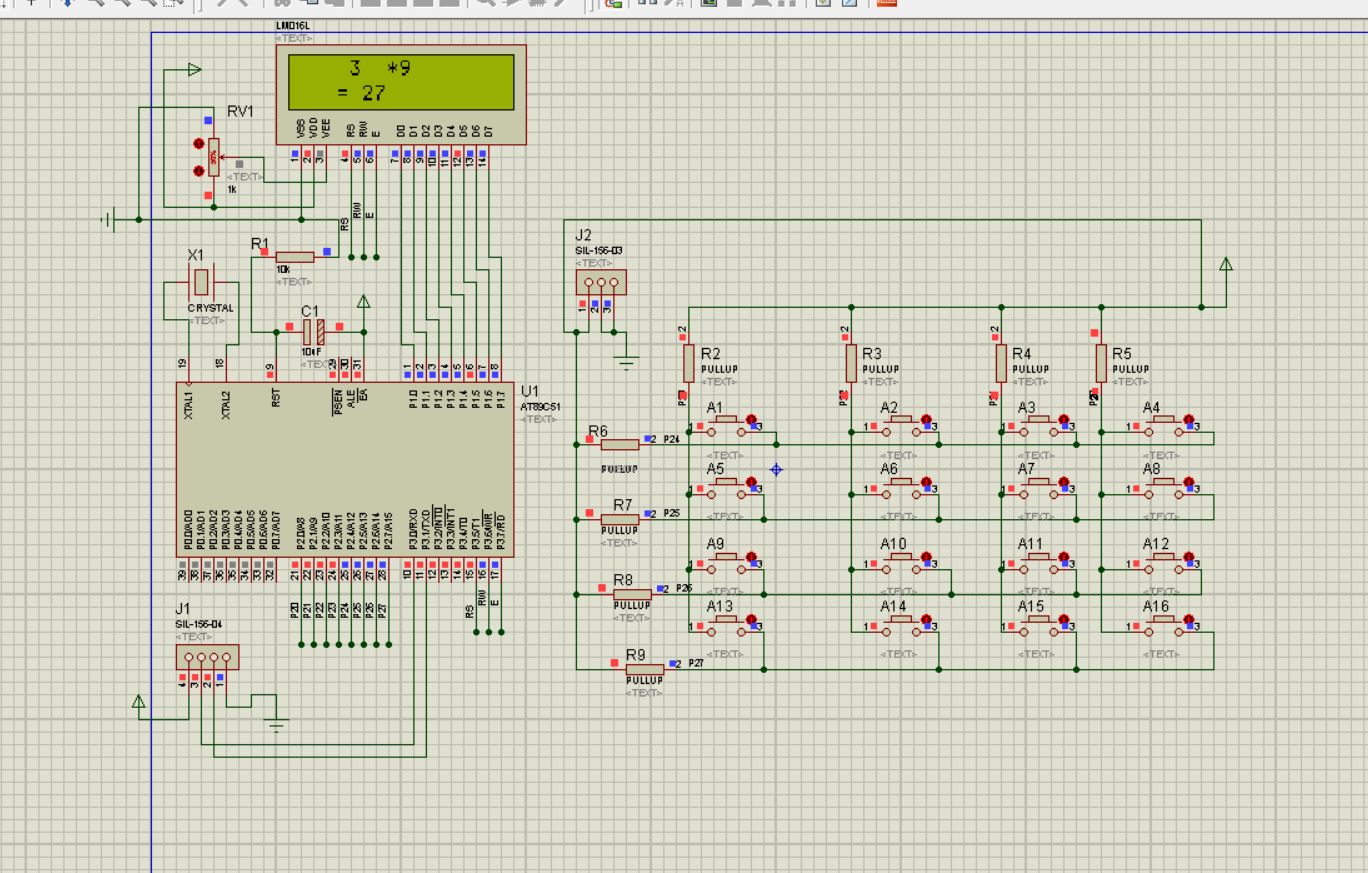
Task: Increase RV1 potentiometer with upper red dot
Action: (198, 144)
